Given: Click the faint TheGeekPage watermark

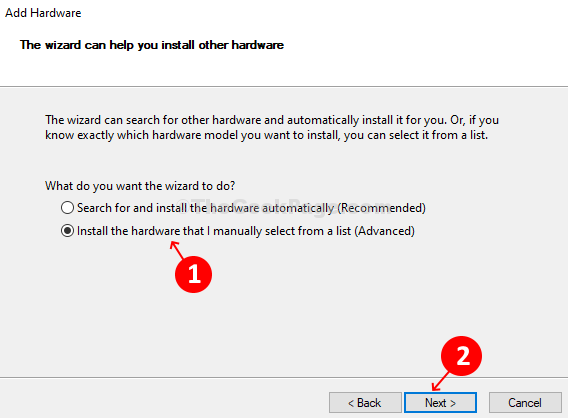Looking at the screenshot, I should pos(284,207).
